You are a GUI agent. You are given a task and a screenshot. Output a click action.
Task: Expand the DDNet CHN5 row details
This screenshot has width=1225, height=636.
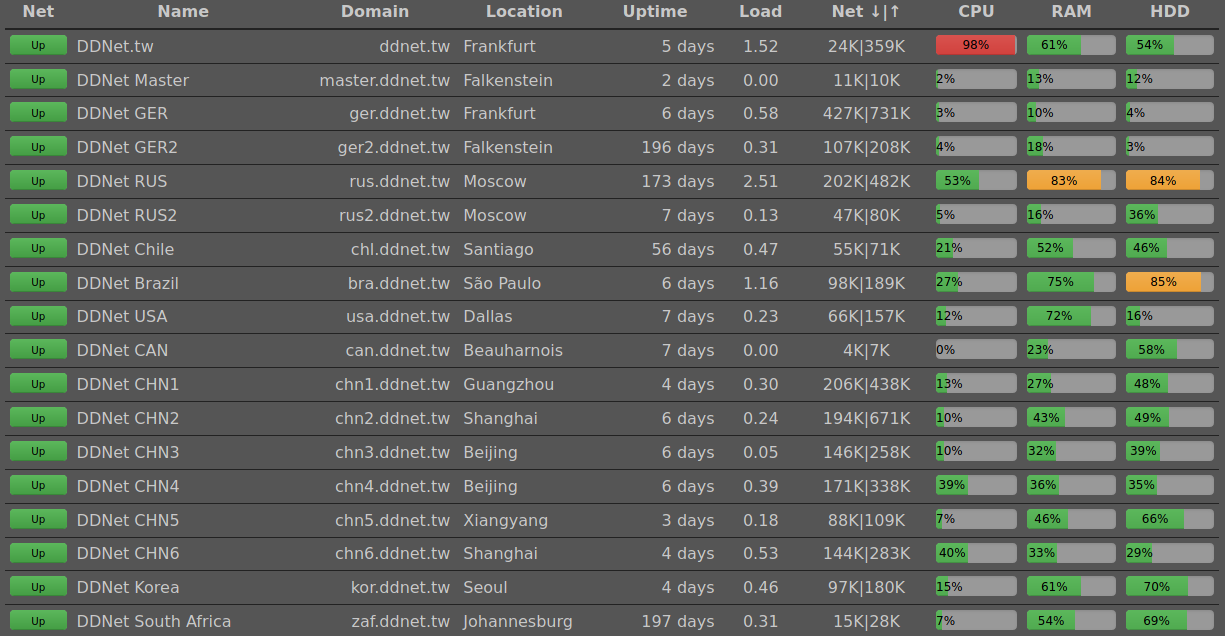[x=128, y=520]
